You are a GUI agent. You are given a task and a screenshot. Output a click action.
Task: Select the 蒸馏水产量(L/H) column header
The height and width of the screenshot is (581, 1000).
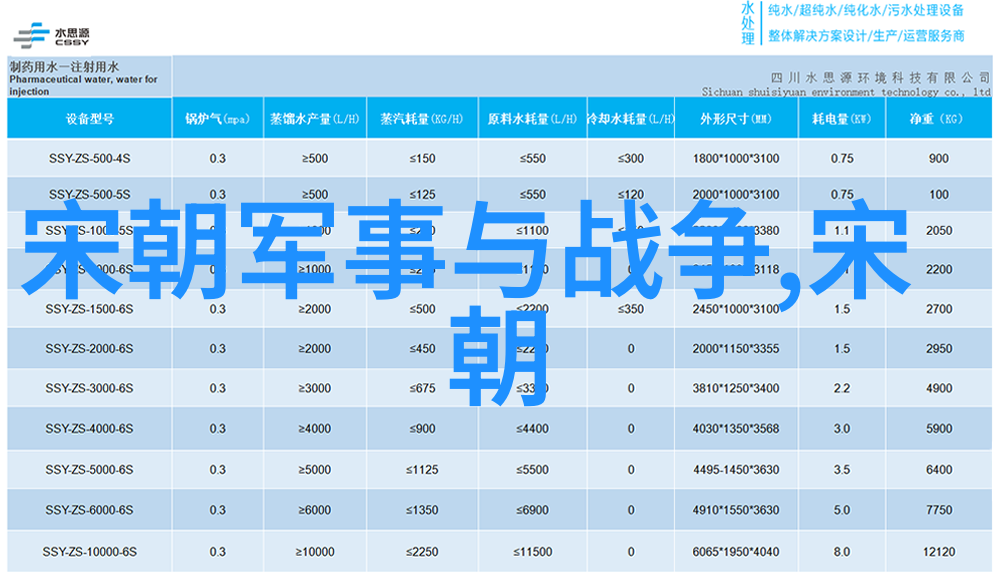[x=314, y=119]
